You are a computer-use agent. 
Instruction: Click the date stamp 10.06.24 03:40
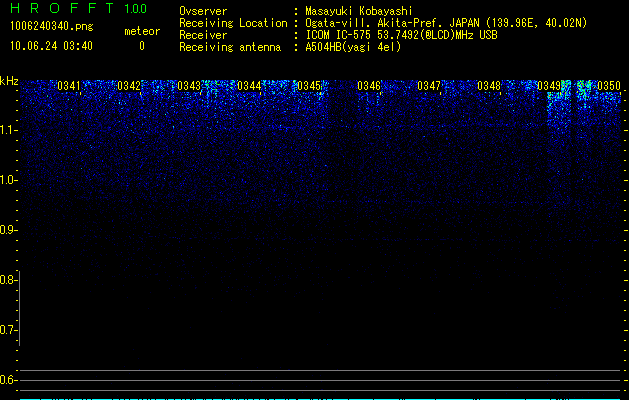(51, 46)
